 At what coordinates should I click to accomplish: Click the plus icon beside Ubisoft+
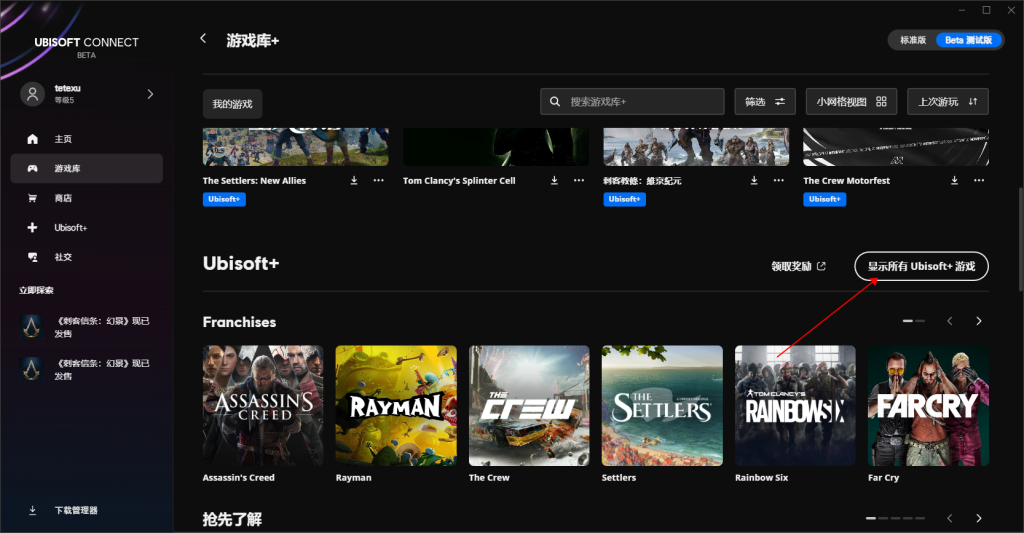(33, 227)
